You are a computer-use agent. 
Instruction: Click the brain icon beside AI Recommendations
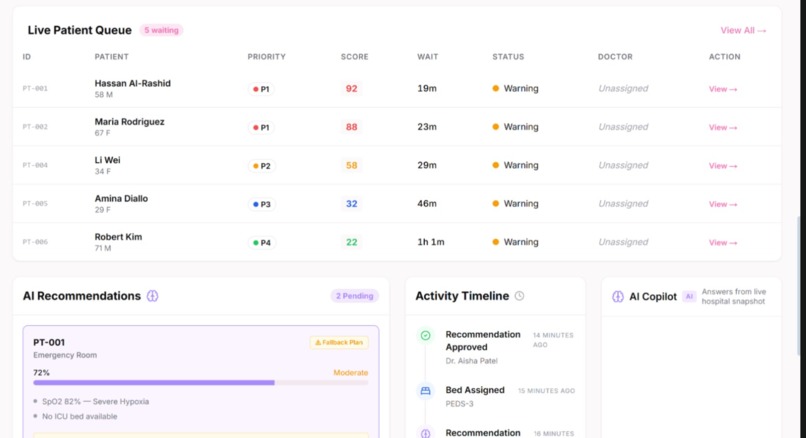153,296
